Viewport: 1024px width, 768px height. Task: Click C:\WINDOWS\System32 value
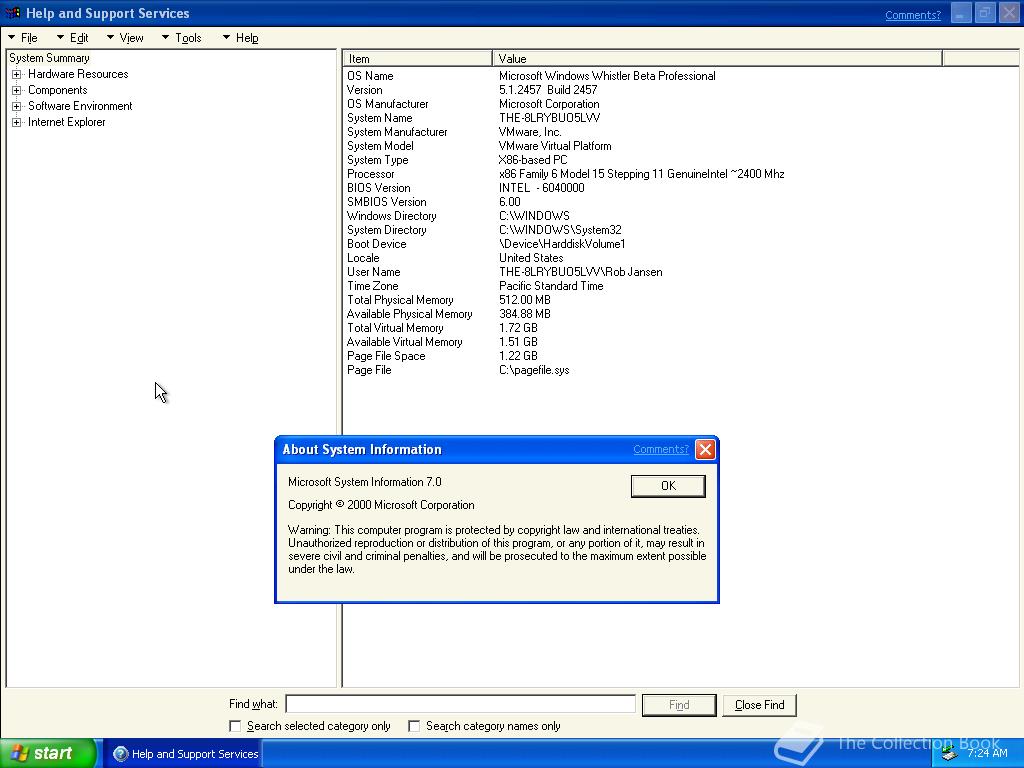pos(560,230)
